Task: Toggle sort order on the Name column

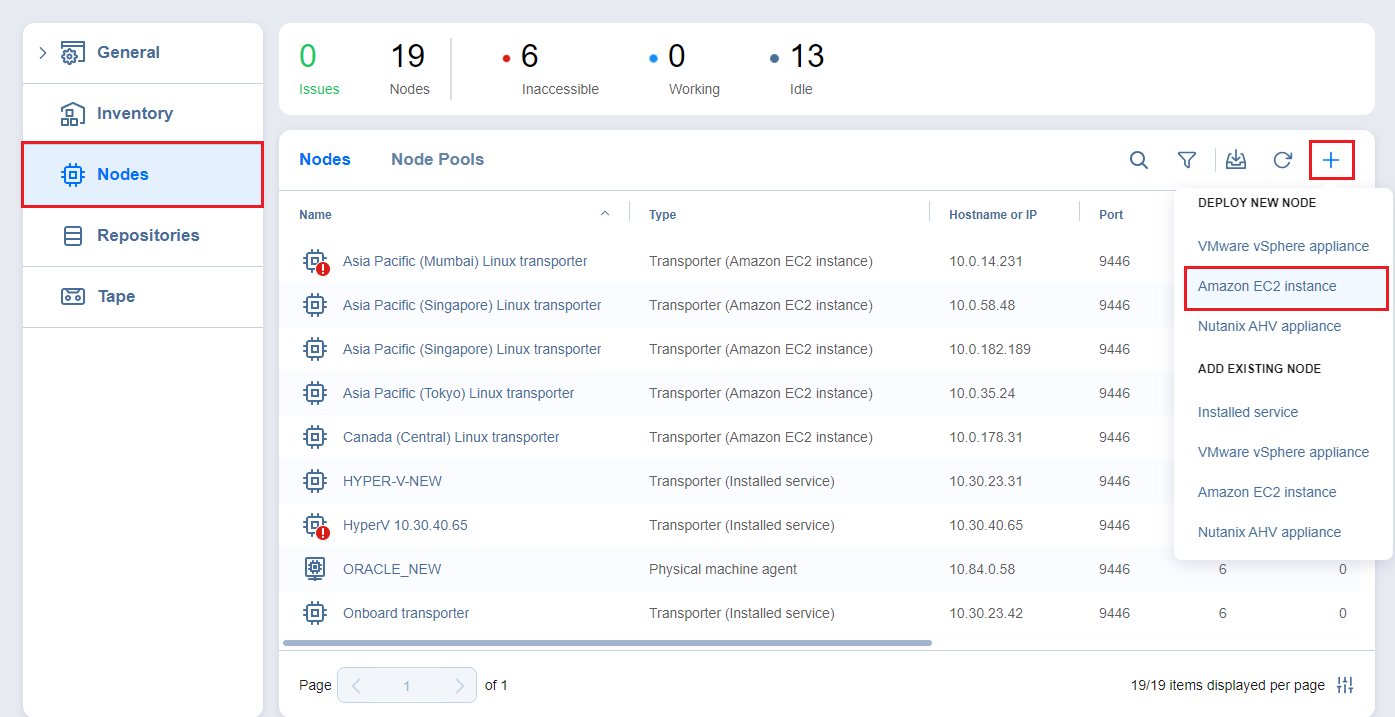Action: (605, 213)
